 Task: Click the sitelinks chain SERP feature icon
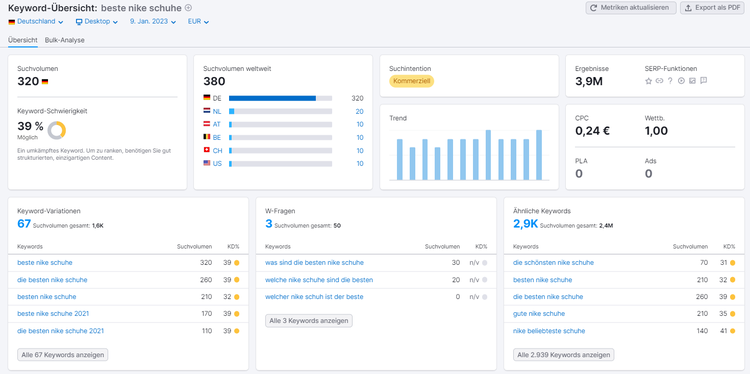click(660, 81)
